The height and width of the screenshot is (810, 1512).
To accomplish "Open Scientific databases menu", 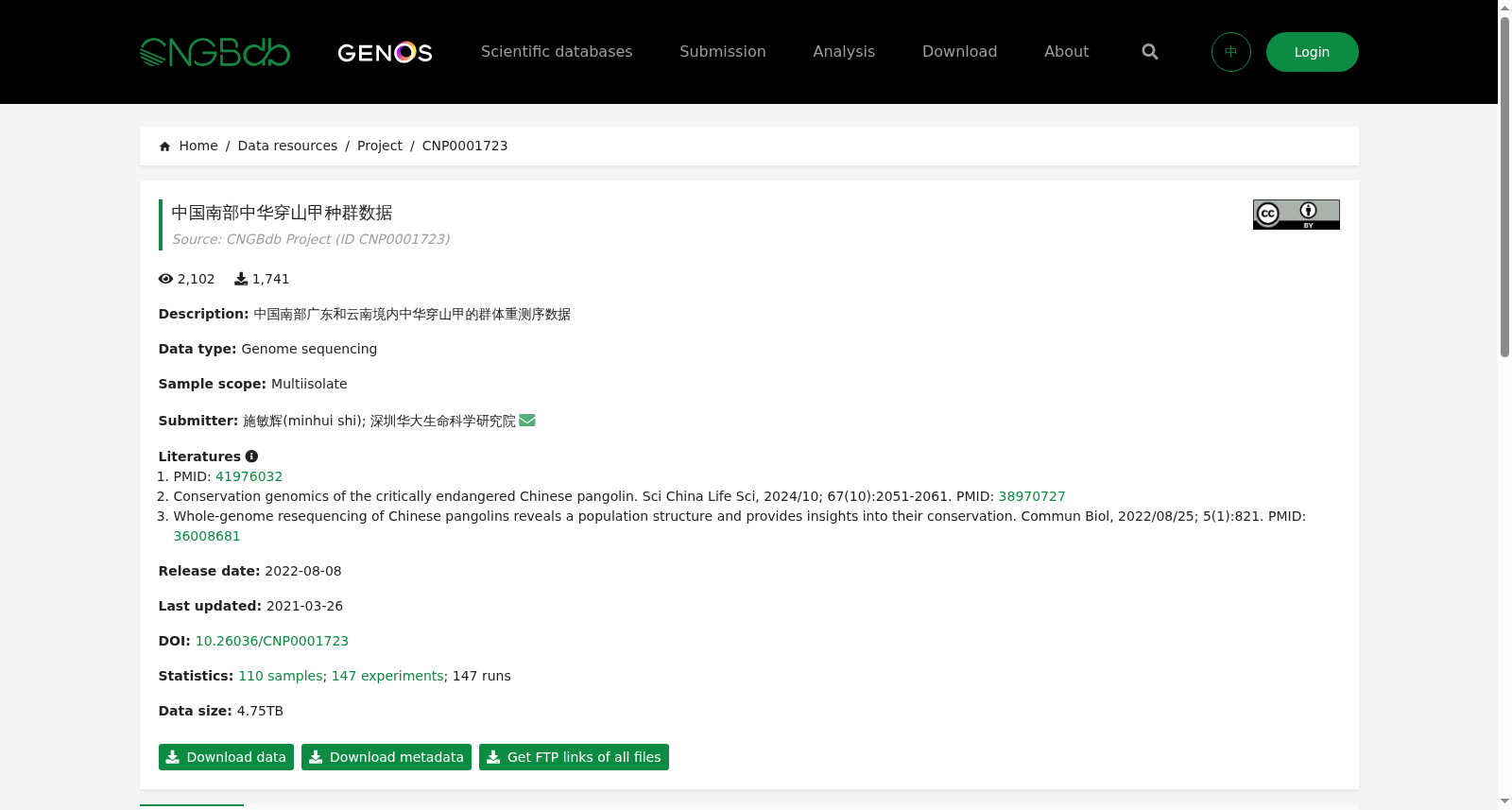I will pyautogui.click(x=557, y=52).
